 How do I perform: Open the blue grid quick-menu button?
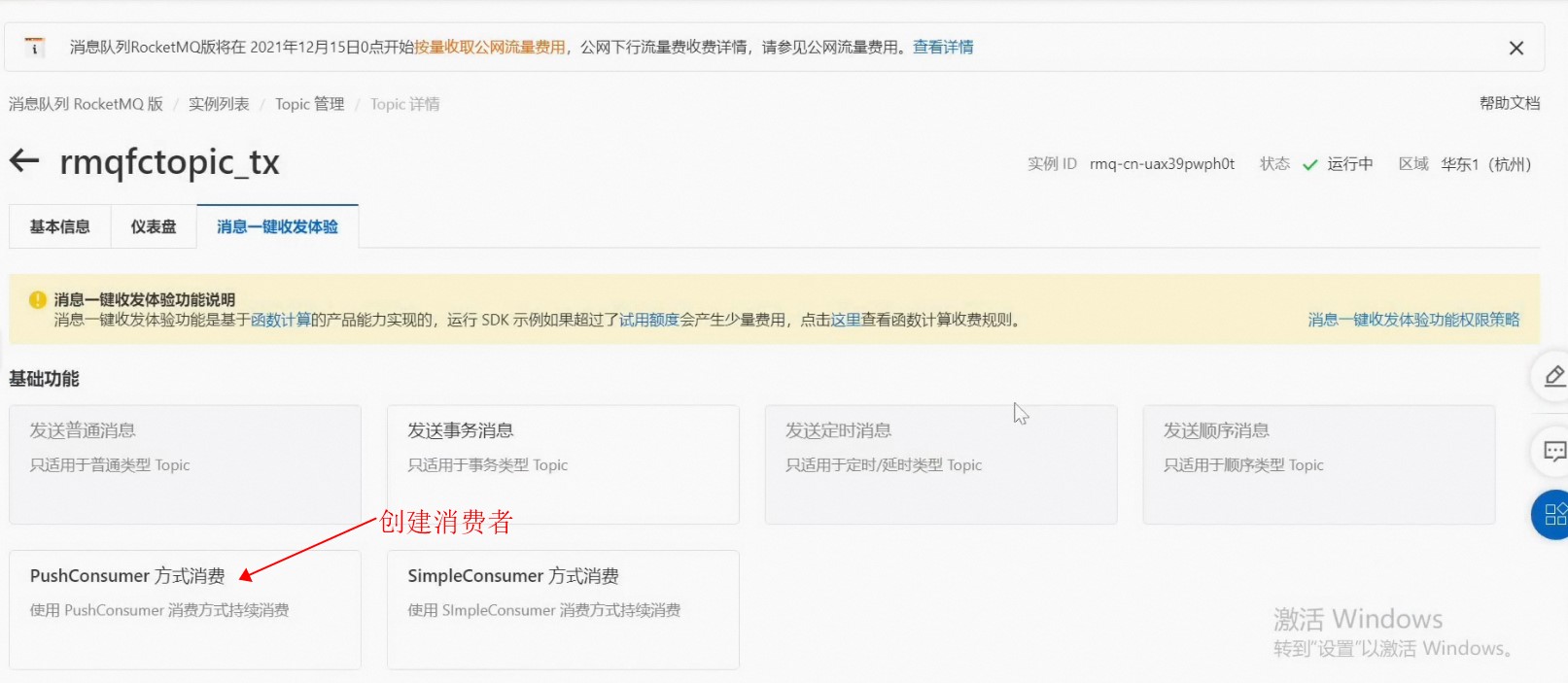coord(1551,514)
